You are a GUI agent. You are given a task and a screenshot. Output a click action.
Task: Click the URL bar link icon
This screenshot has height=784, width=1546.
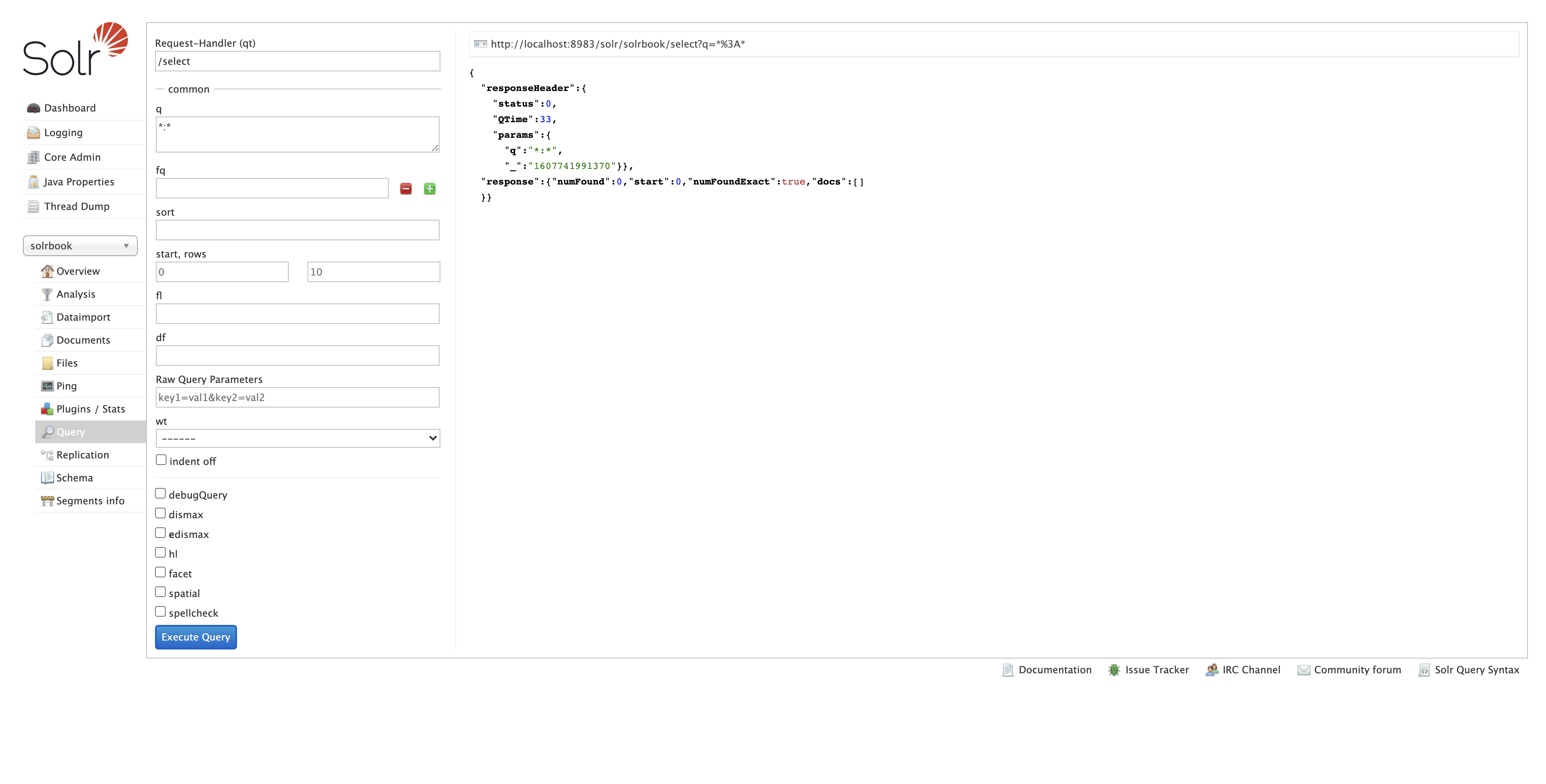click(480, 44)
